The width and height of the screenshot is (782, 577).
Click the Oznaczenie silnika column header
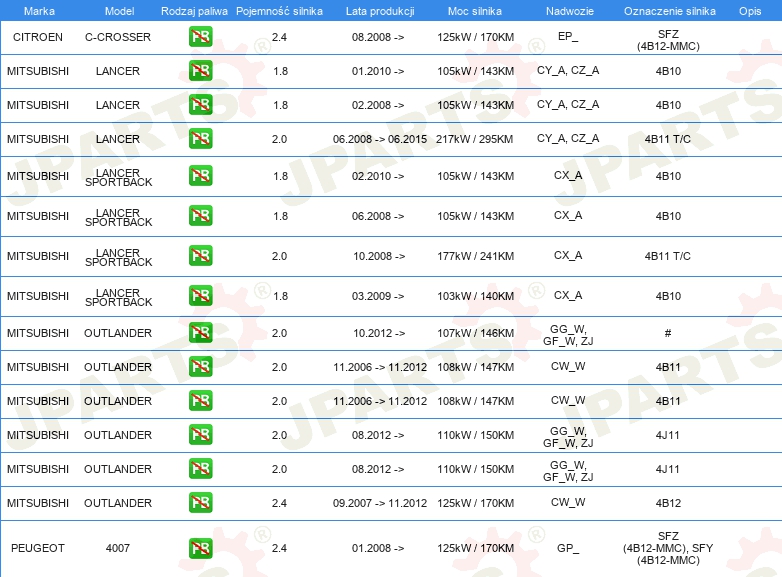pos(669,11)
